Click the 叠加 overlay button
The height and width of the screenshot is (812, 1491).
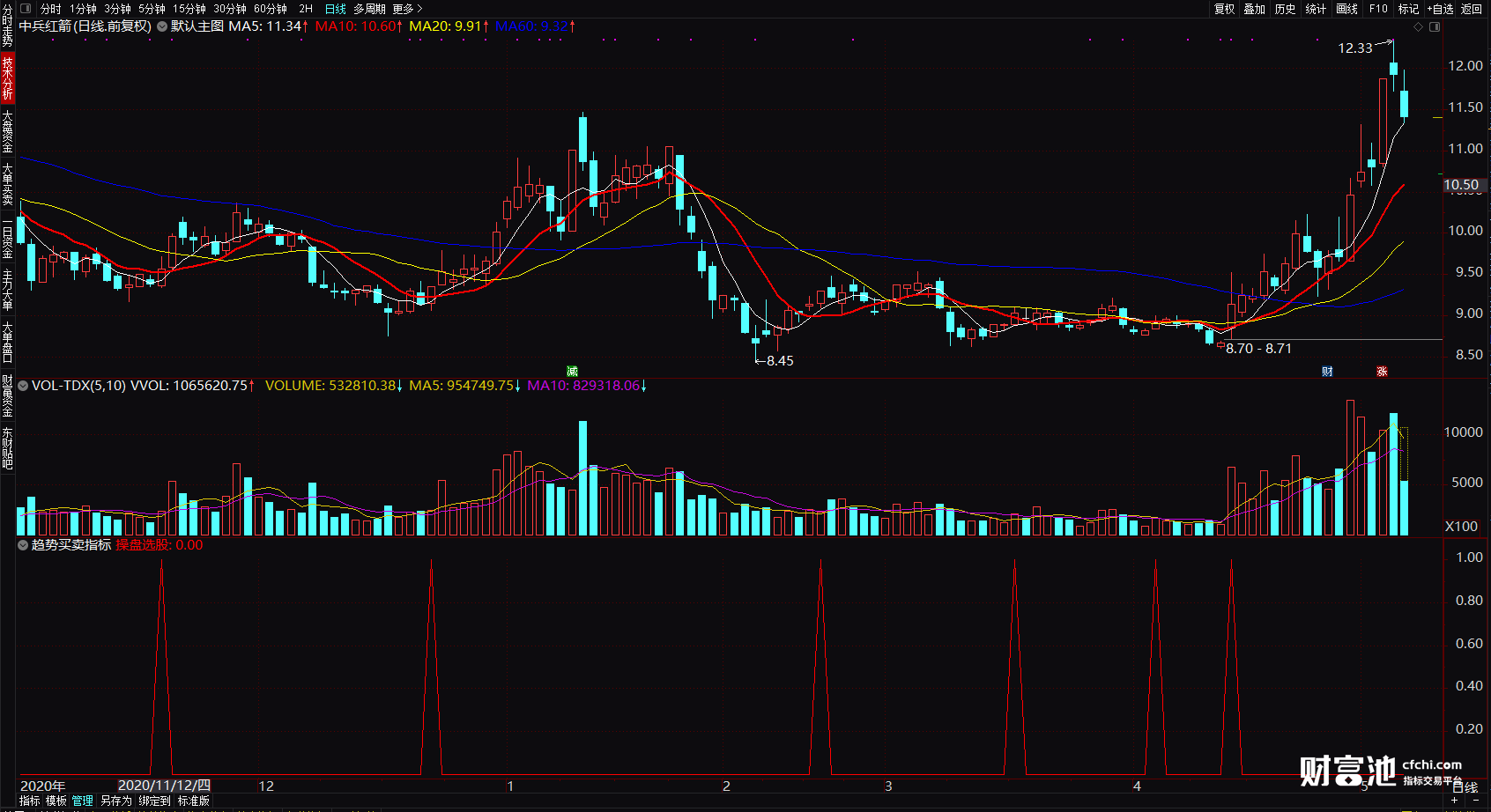1254,9
